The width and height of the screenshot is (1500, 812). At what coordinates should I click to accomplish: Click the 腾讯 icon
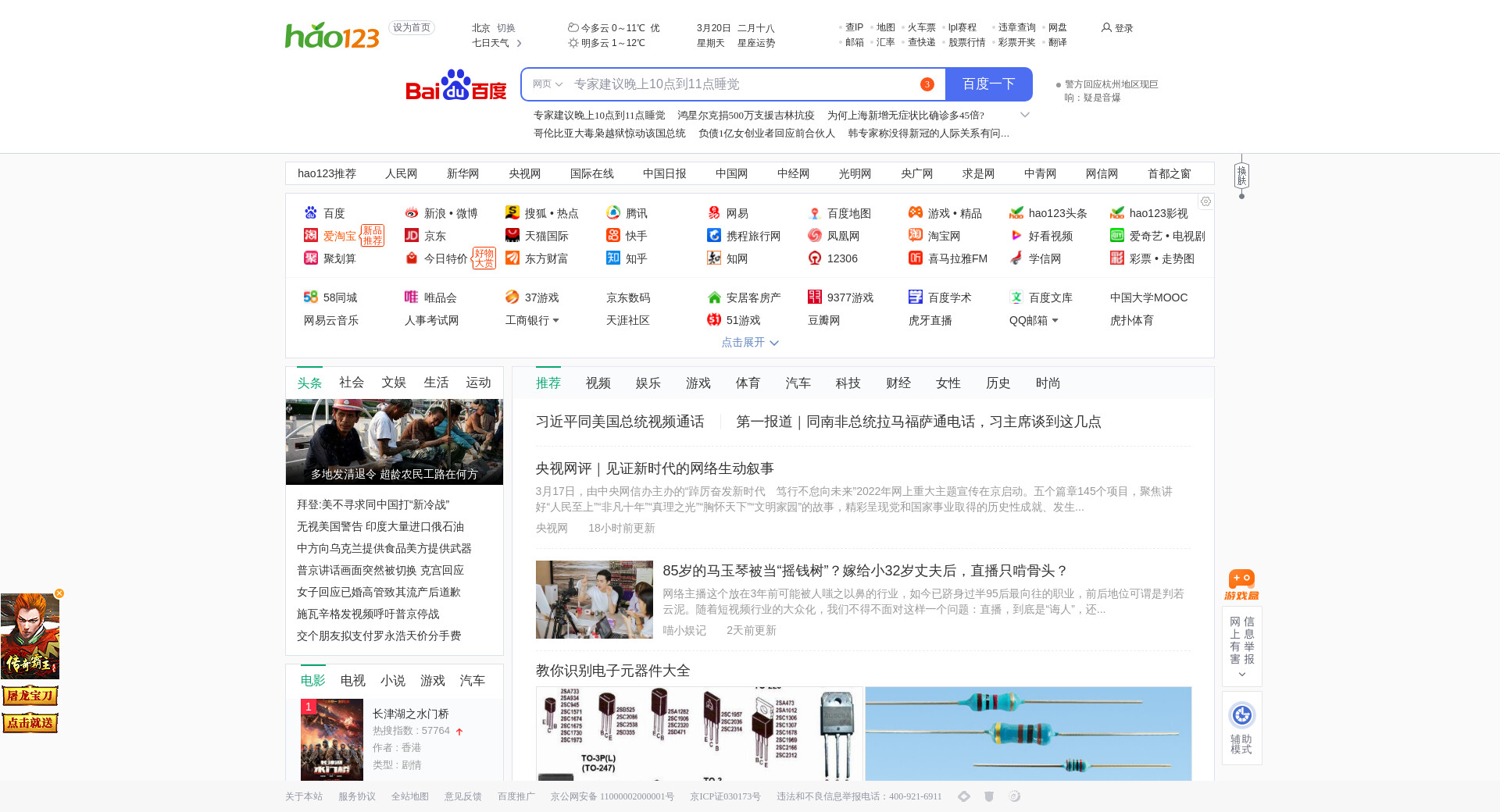pyautogui.click(x=613, y=213)
